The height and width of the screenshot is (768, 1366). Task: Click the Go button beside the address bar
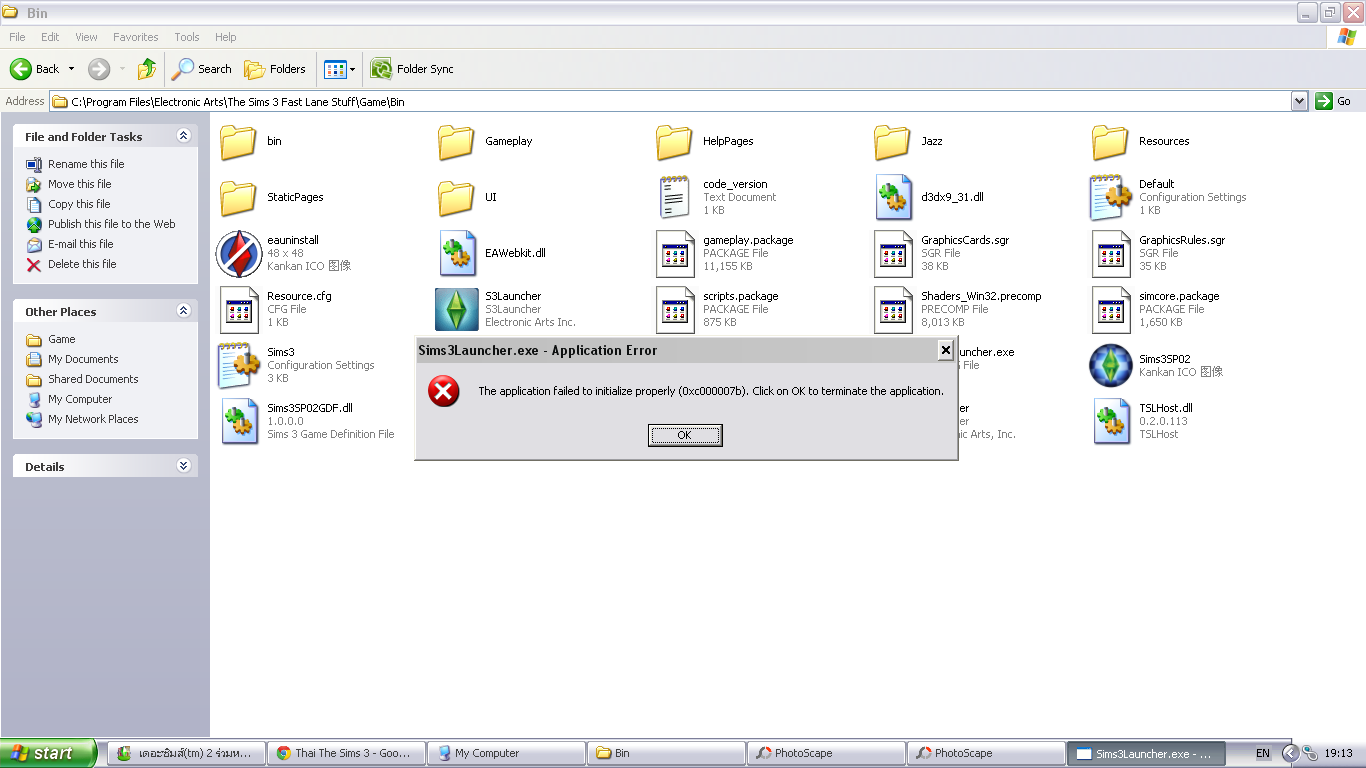coord(1334,101)
